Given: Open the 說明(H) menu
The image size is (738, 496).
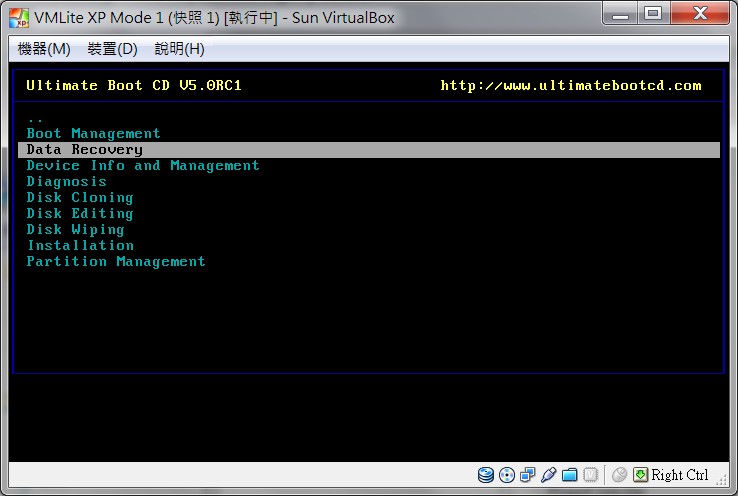Looking at the screenshot, I should tap(179, 48).
